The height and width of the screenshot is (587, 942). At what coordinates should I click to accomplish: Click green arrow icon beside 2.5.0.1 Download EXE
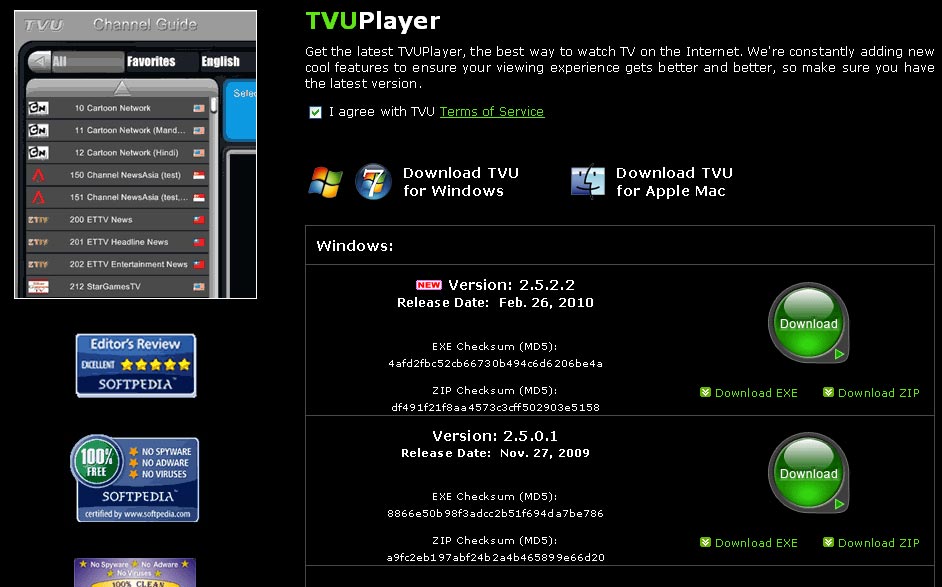pos(705,543)
